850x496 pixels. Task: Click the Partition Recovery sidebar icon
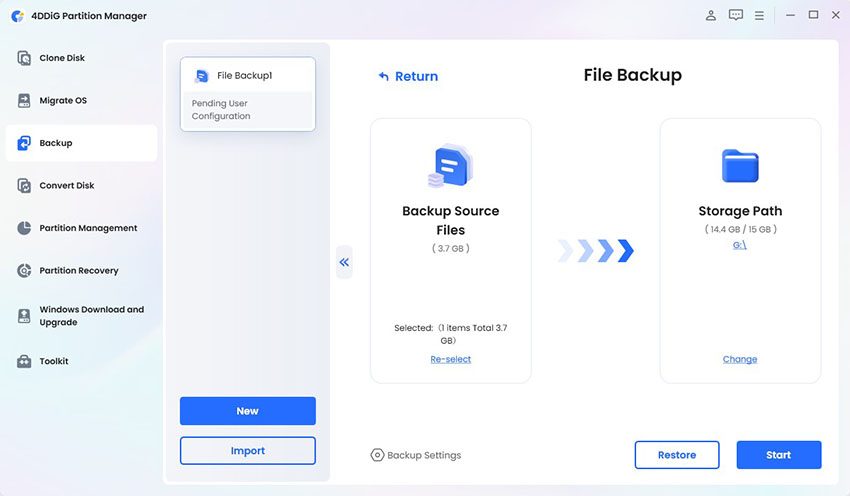tap(24, 270)
